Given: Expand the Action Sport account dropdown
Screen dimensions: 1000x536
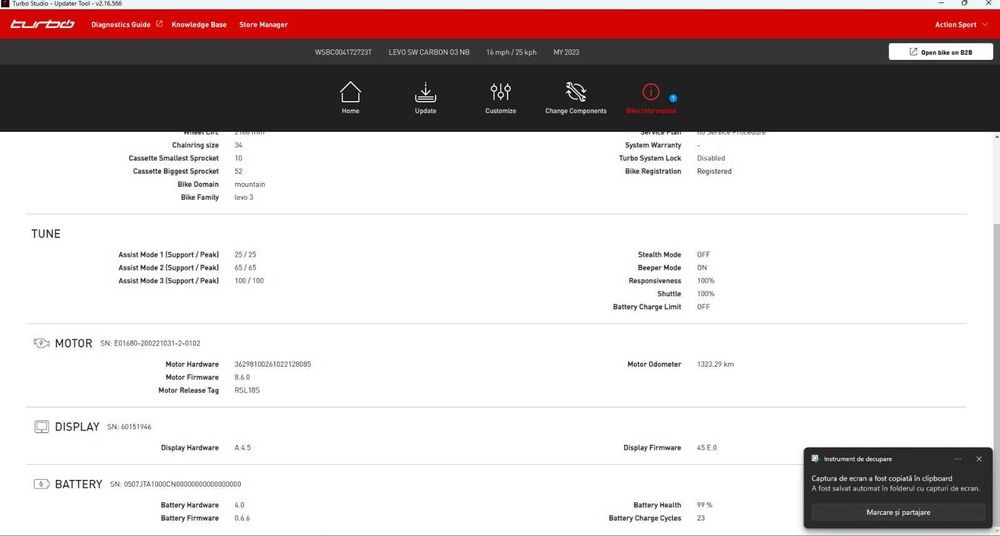Looking at the screenshot, I should (x=962, y=25).
